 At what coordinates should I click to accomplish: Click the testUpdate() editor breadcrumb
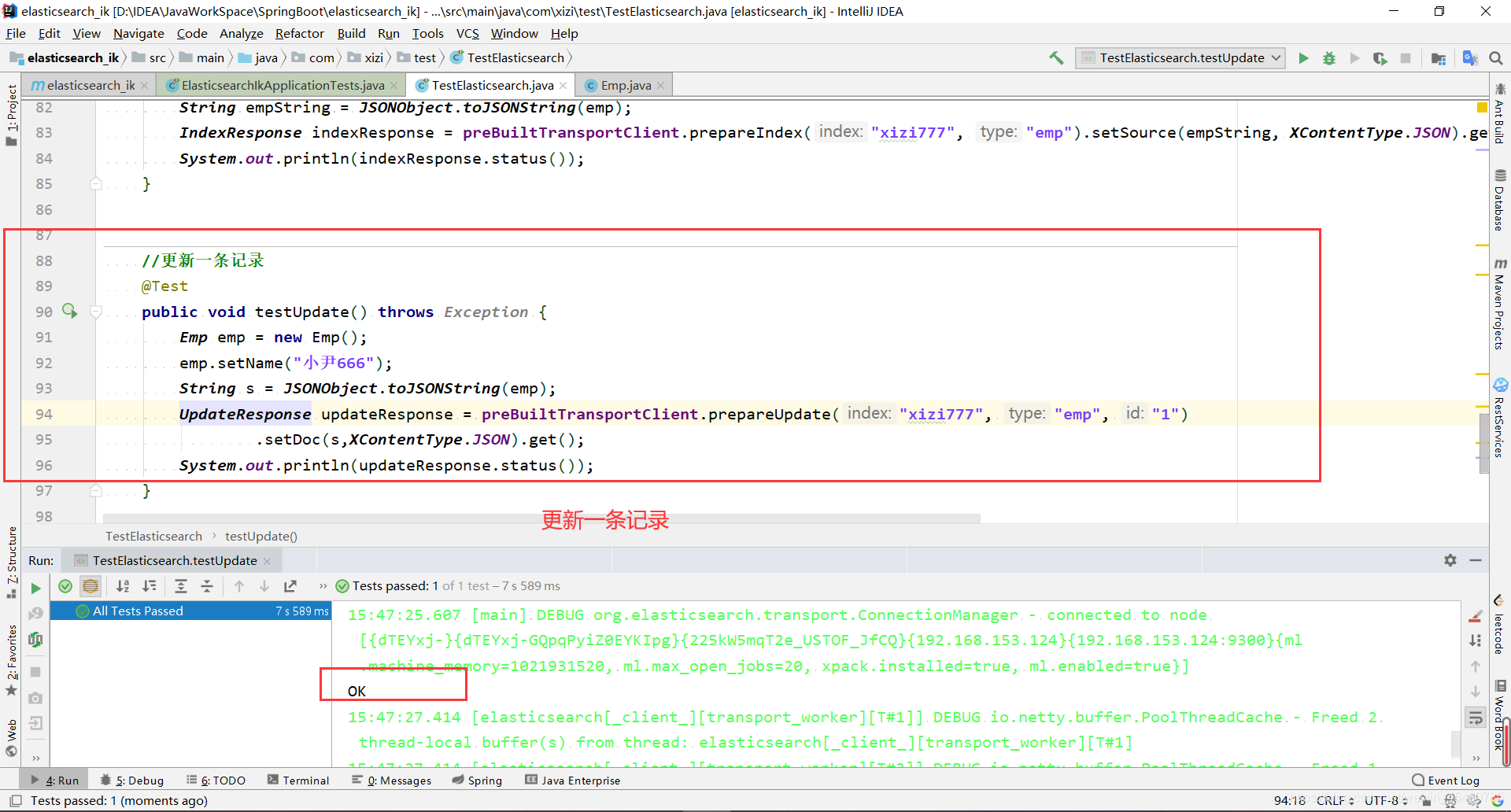tap(261, 536)
